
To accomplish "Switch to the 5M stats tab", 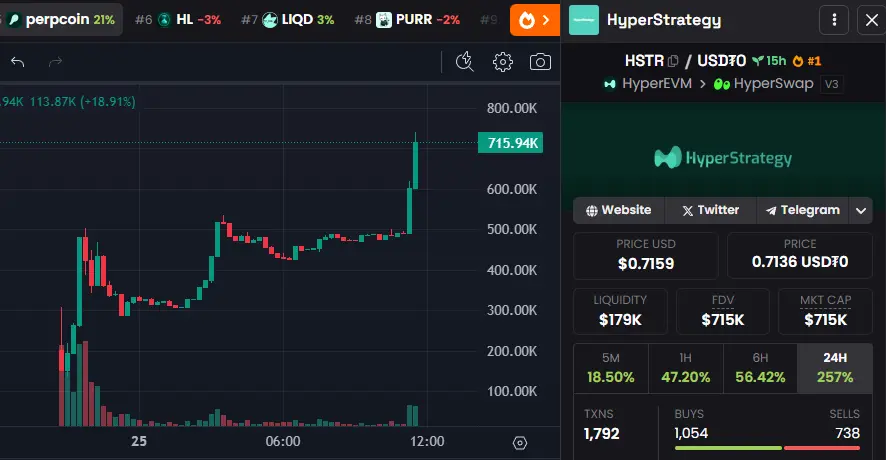I will pos(611,368).
